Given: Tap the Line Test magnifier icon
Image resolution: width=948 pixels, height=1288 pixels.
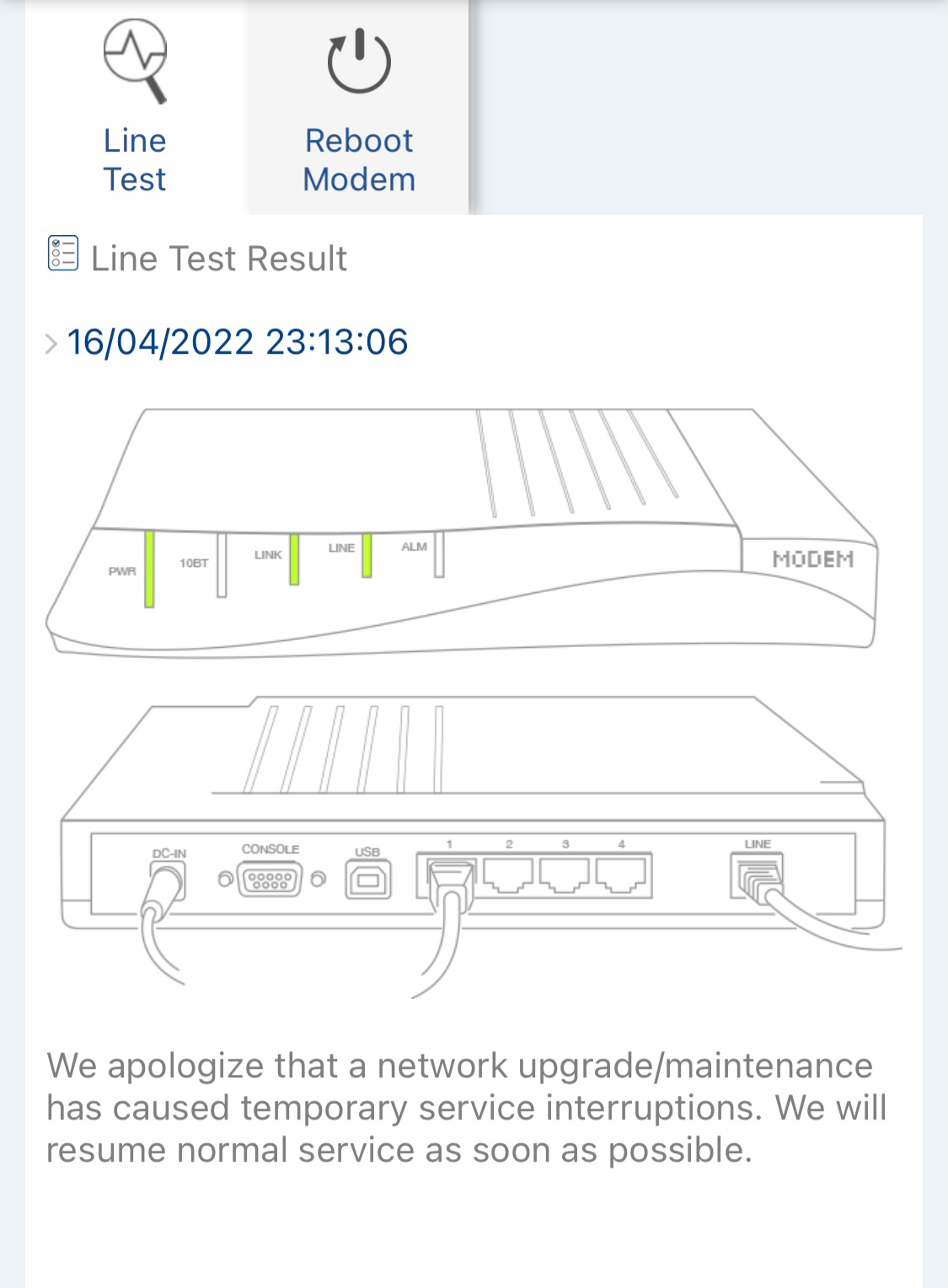Looking at the screenshot, I should click(136, 61).
